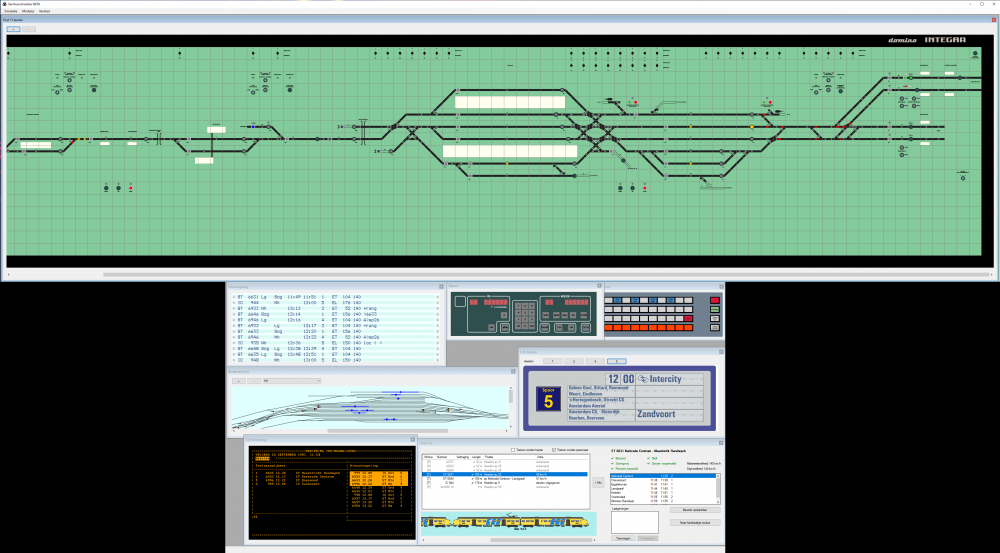The image size is (1000, 553).
Task: Open the Modules menu
Action: [28, 11]
